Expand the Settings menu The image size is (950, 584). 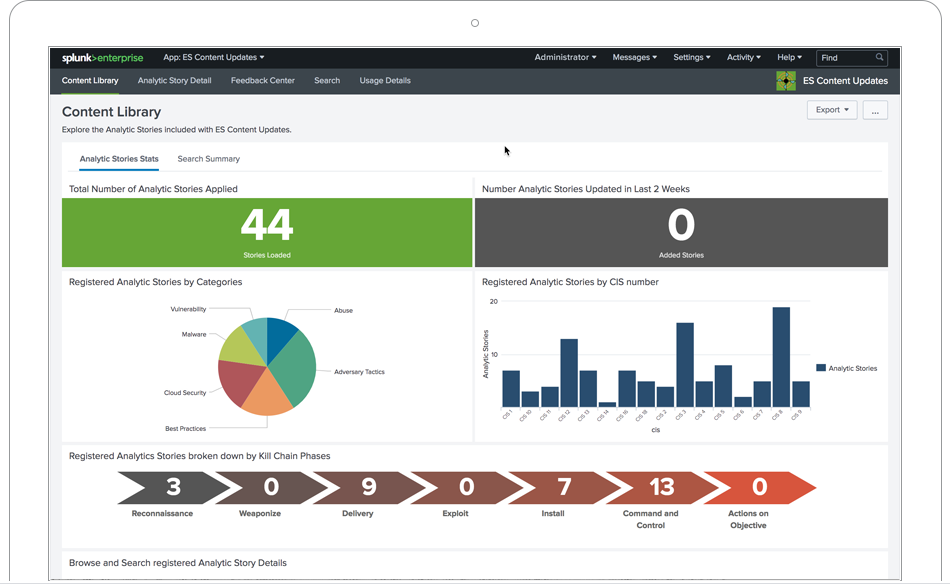[x=692, y=57]
